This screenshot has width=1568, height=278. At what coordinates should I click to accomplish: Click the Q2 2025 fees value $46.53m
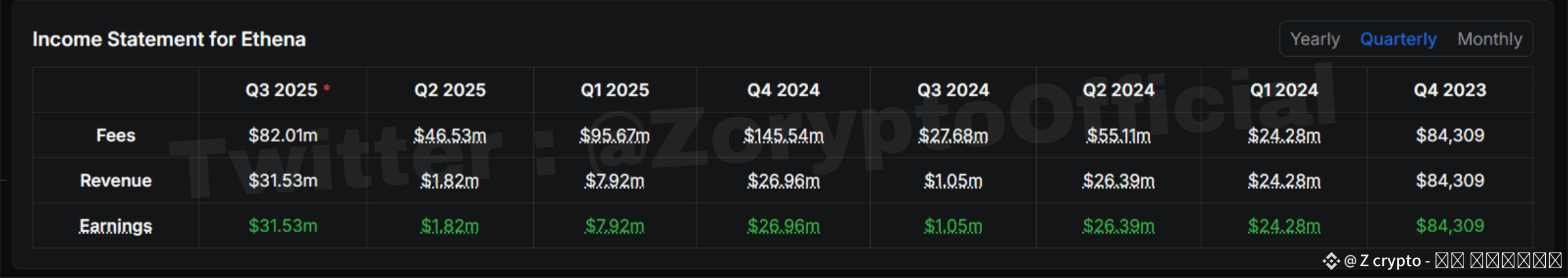point(450,136)
